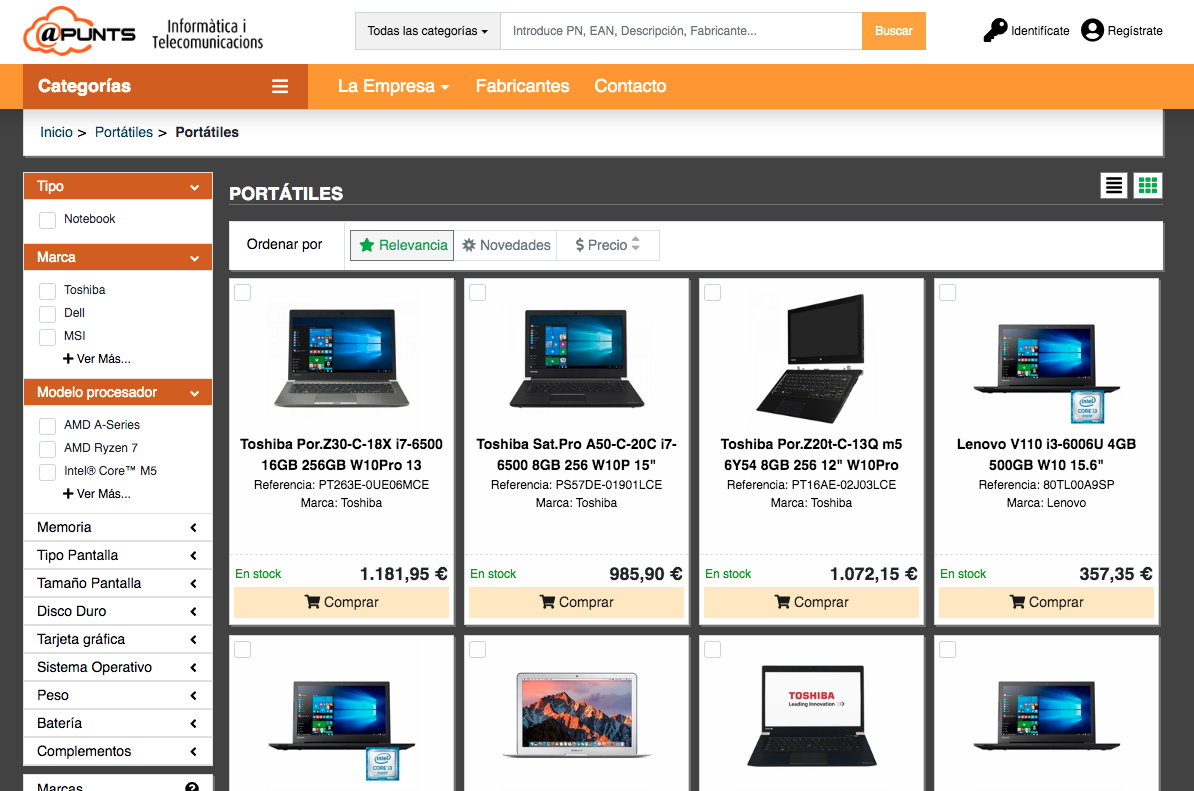Tick the Notebook type checkbox
Screen dimensions: 1194x791
(x=47, y=220)
